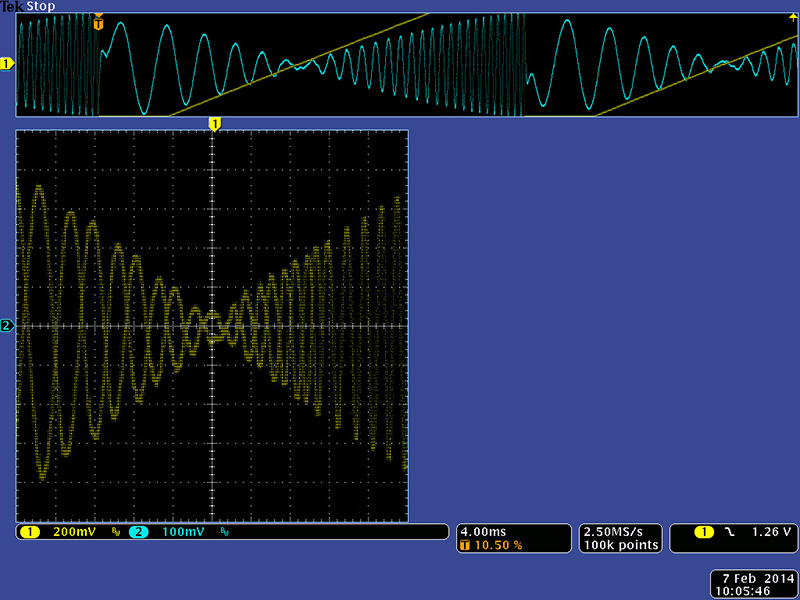
Task: Click the trigger source channel 1 badge
Action: tap(703, 532)
